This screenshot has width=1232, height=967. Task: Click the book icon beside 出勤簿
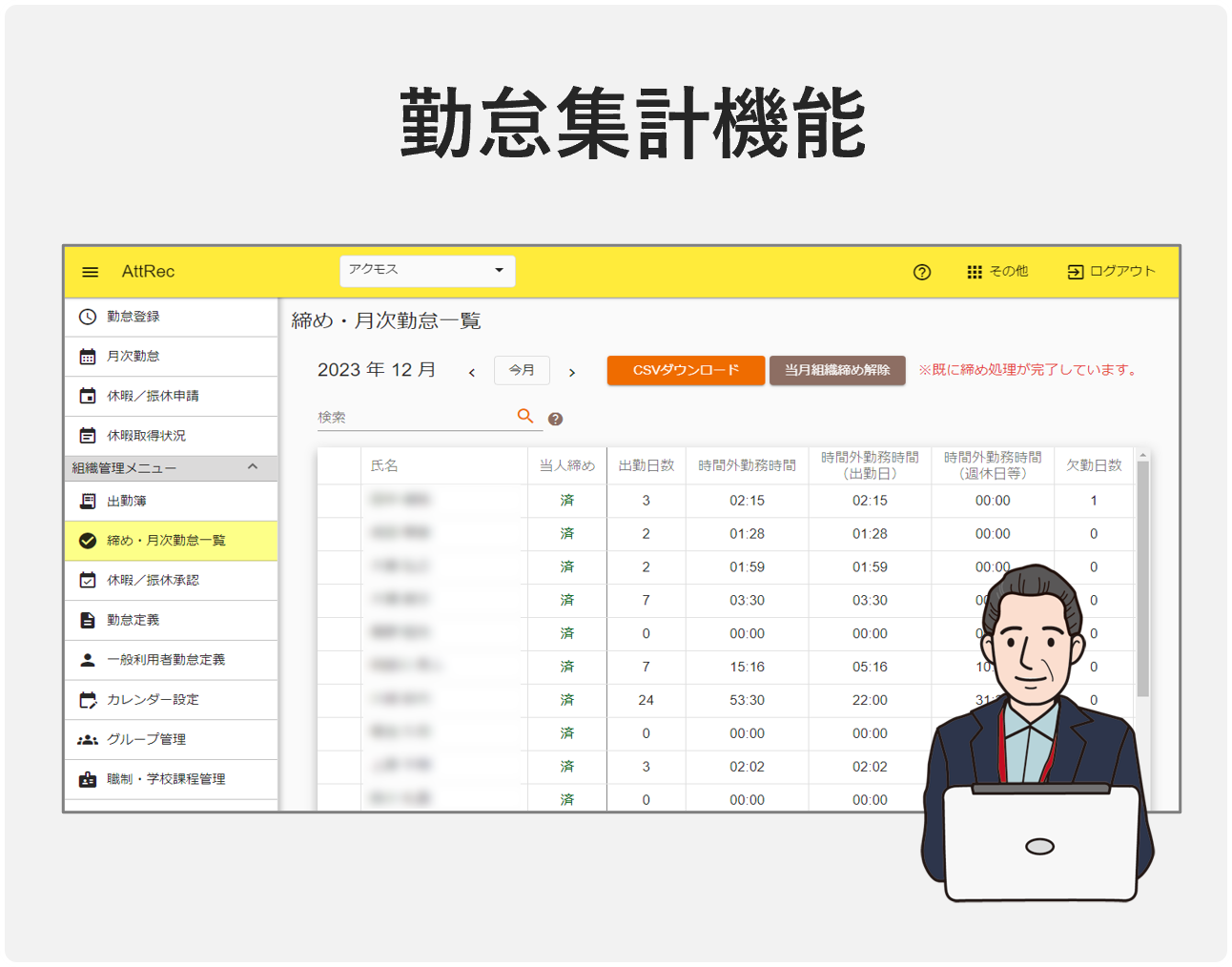coord(88,501)
